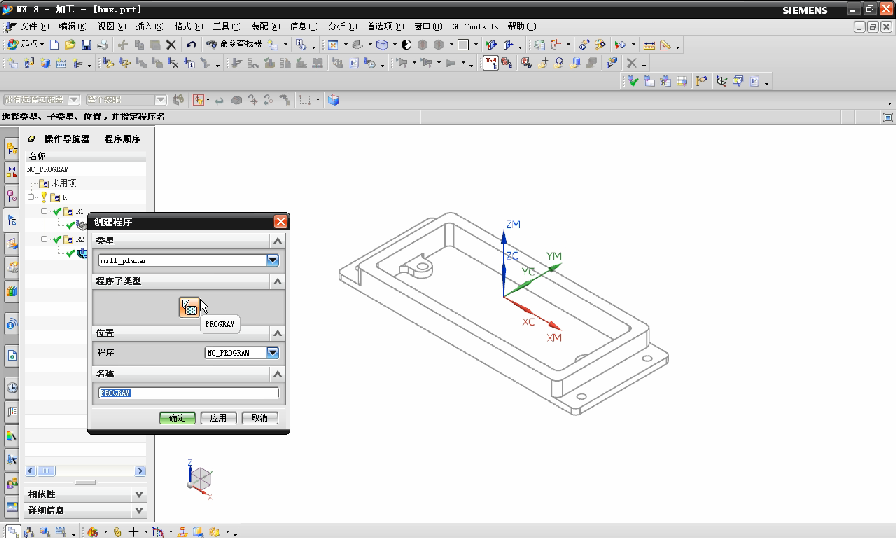Image resolution: width=896 pixels, height=538 pixels.
Task: Click the Save floppy-disk icon
Action: [x=86, y=45]
